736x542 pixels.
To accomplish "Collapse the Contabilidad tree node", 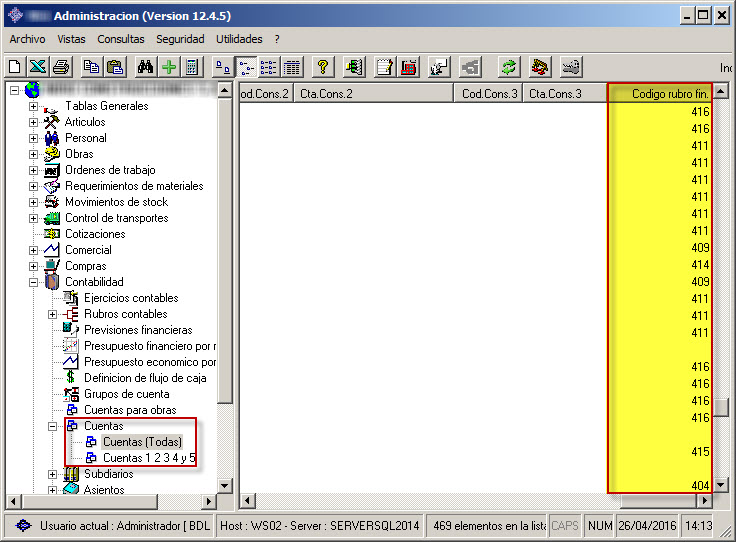I will coord(34,282).
